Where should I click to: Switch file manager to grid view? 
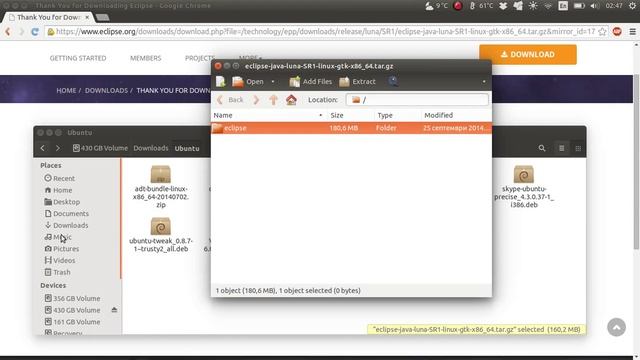click(x=578, y=148)
